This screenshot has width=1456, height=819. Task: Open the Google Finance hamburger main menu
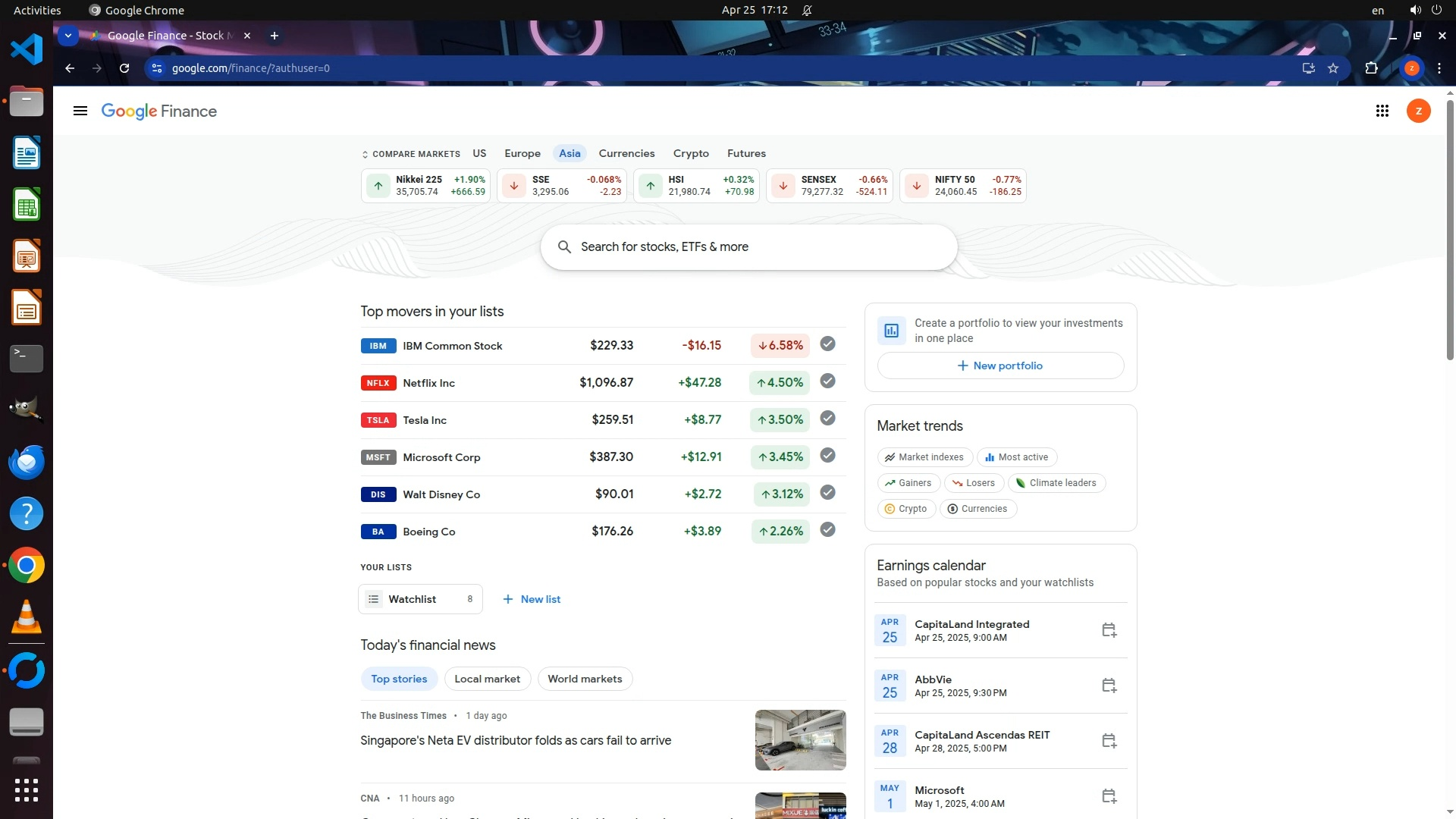point(80,111)
